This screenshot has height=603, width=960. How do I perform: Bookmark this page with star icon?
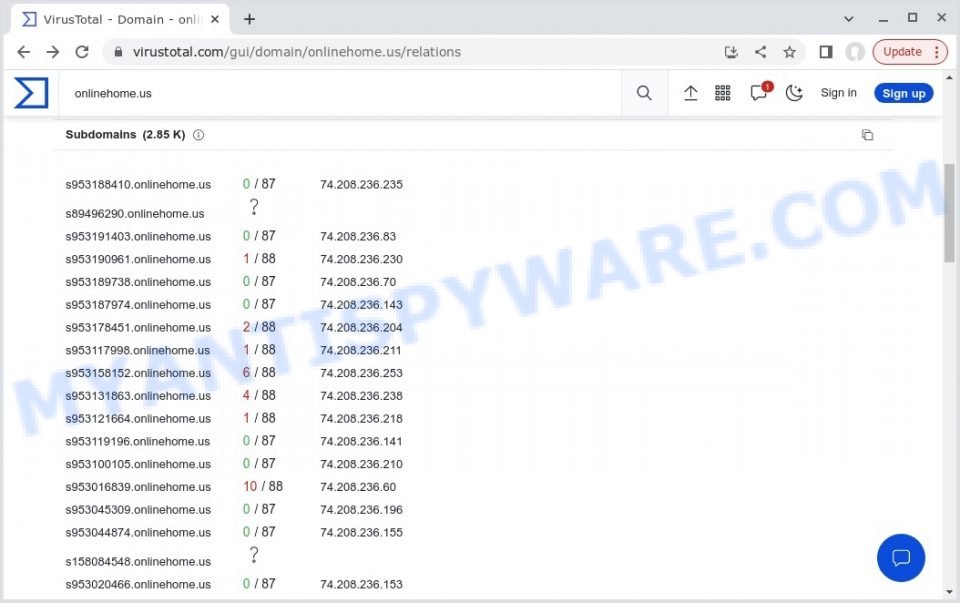[x=790, y=52]
